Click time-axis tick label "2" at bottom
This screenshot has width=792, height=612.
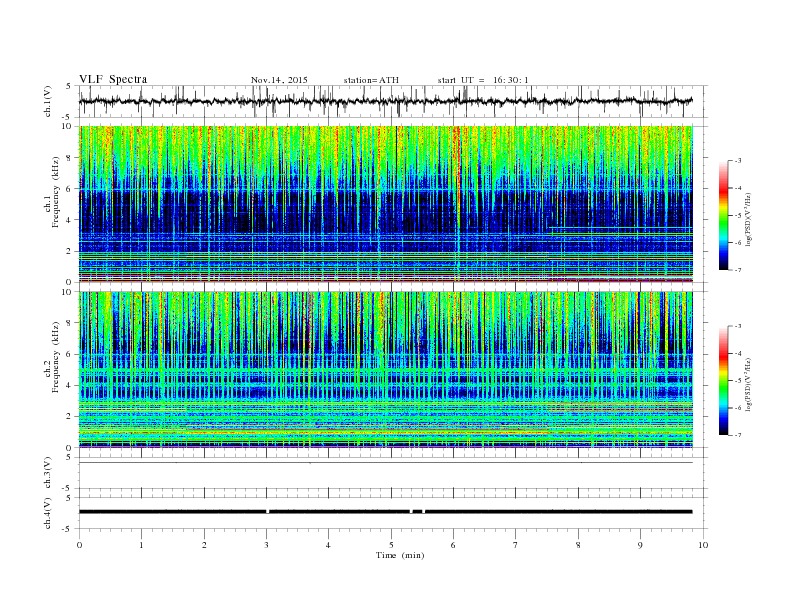[204, 545]
